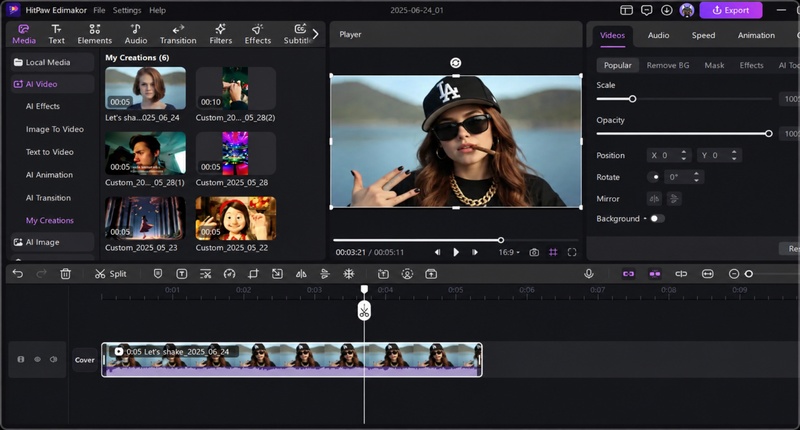
Task: Switch to the Speed properties tab
Action: tap(703, 35)
